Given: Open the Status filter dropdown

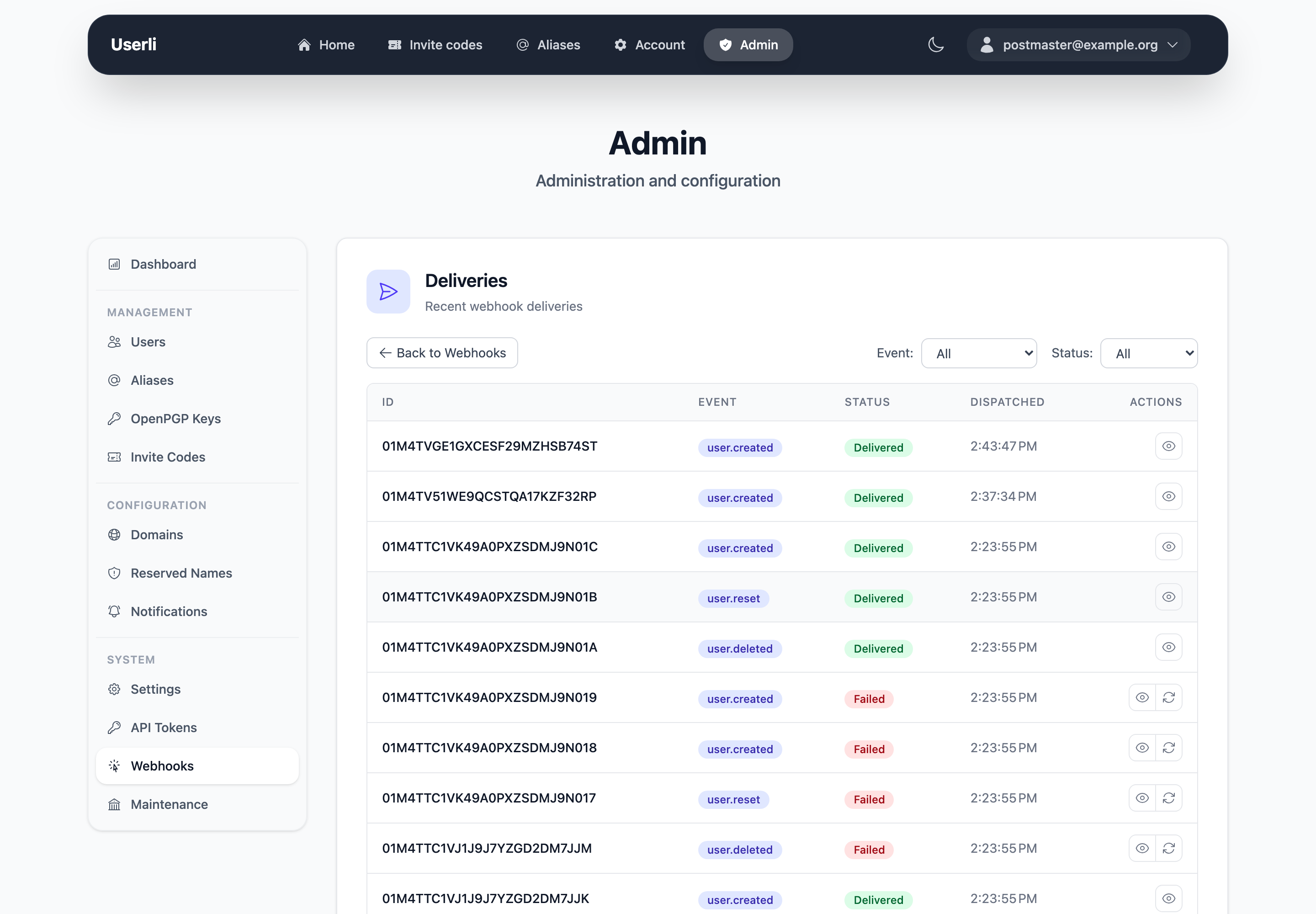Looking at the screenshot, I should point(1149,353).
